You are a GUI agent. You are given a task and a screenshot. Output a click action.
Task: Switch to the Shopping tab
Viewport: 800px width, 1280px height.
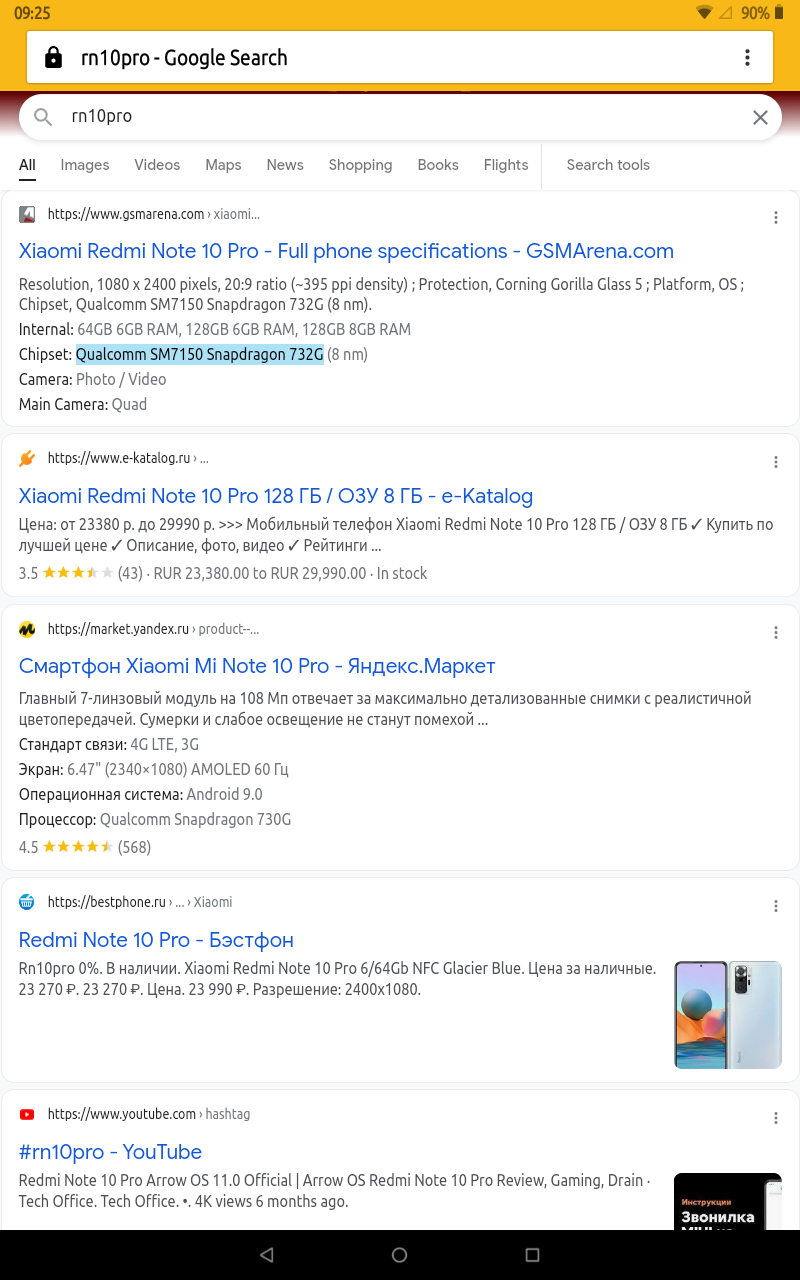pyautogui.click(x=360, y=165)
